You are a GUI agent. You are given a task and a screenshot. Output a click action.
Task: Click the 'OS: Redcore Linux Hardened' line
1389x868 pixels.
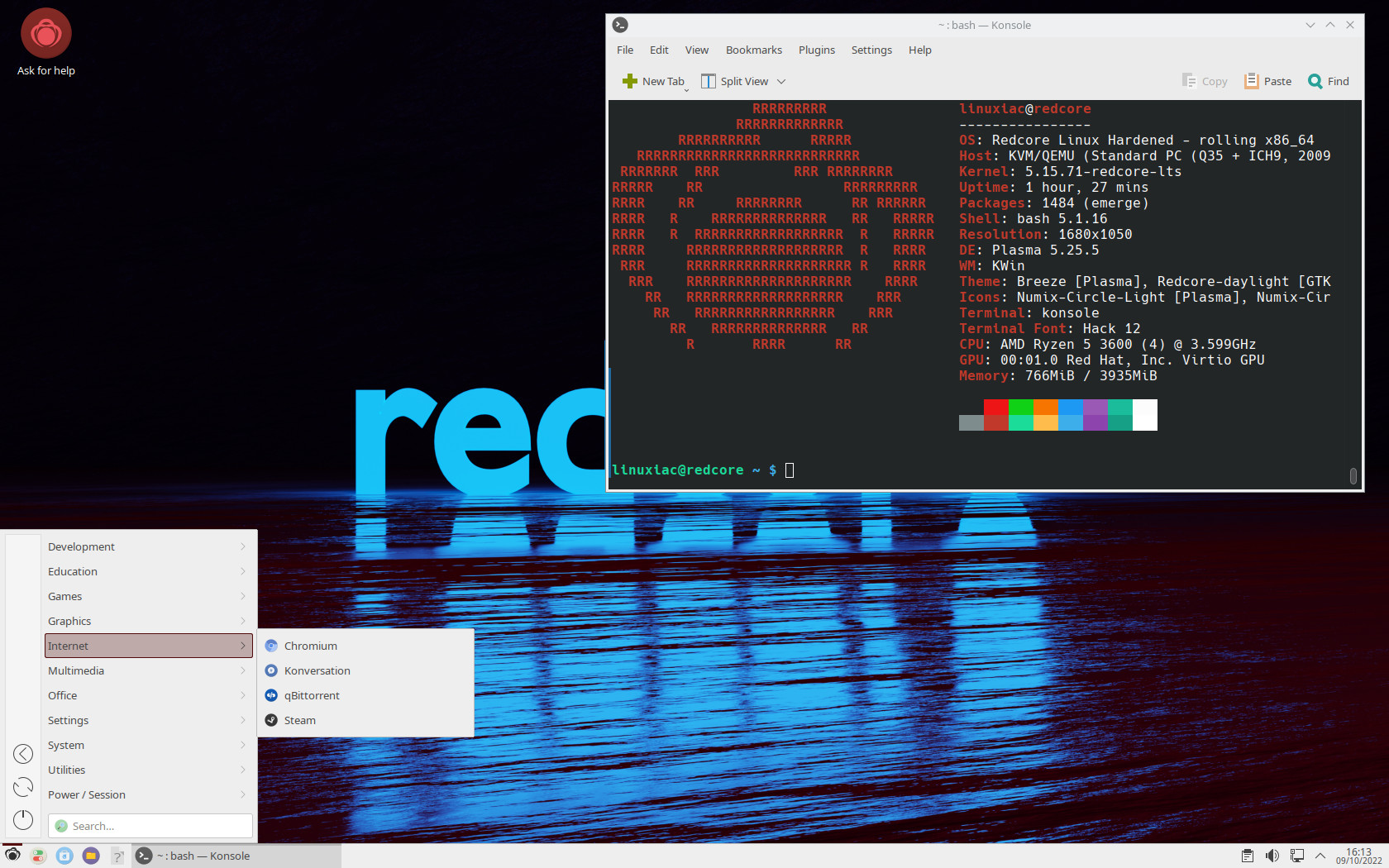(x=1136, y=141)
